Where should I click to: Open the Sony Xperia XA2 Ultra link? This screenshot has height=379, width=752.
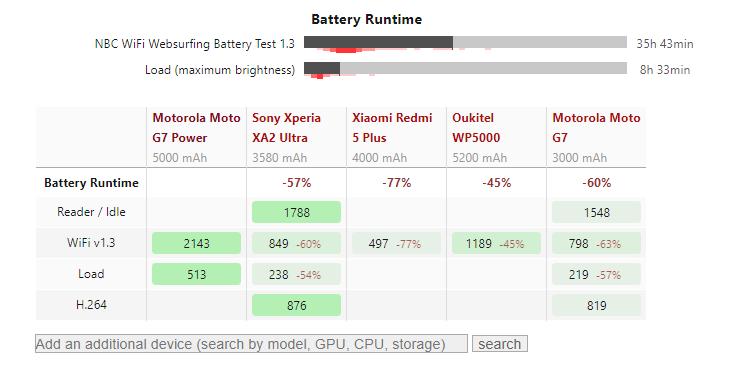point(286,128)
